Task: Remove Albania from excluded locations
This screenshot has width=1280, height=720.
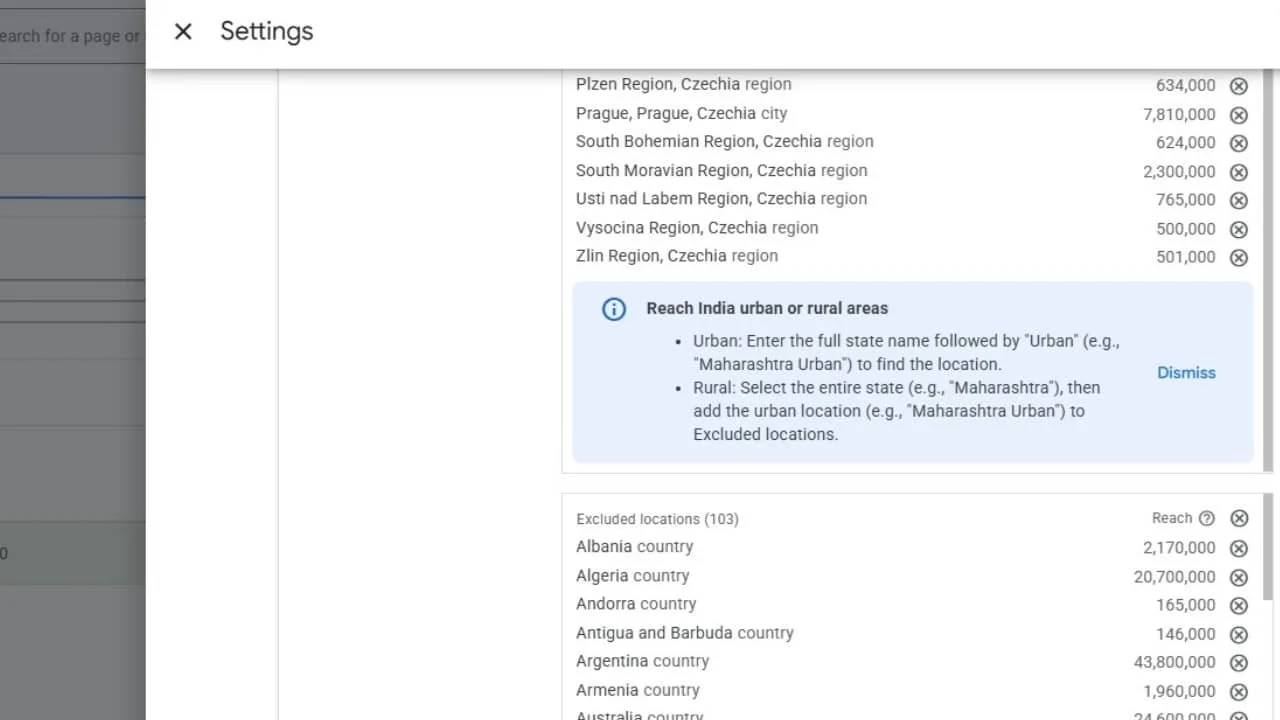Action: tap(1239, 548)
